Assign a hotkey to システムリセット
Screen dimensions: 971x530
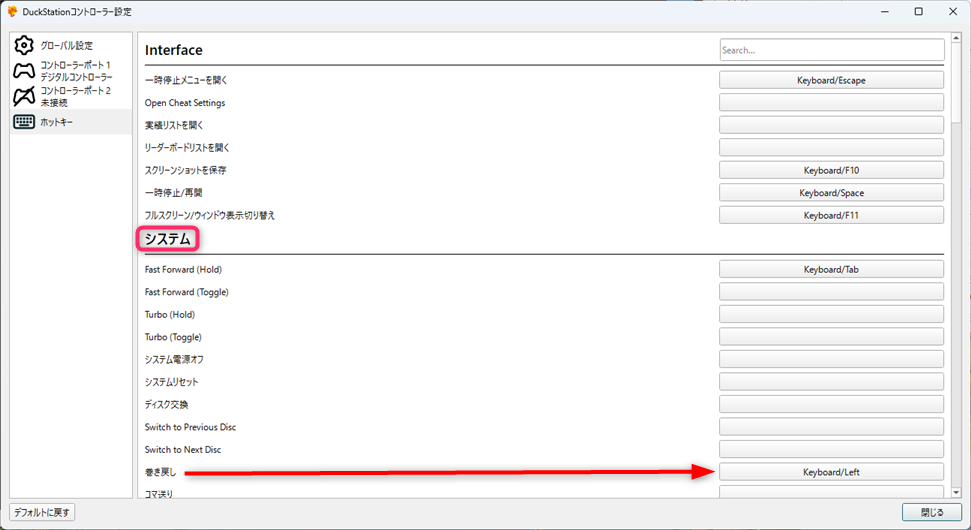pos(831,382)
